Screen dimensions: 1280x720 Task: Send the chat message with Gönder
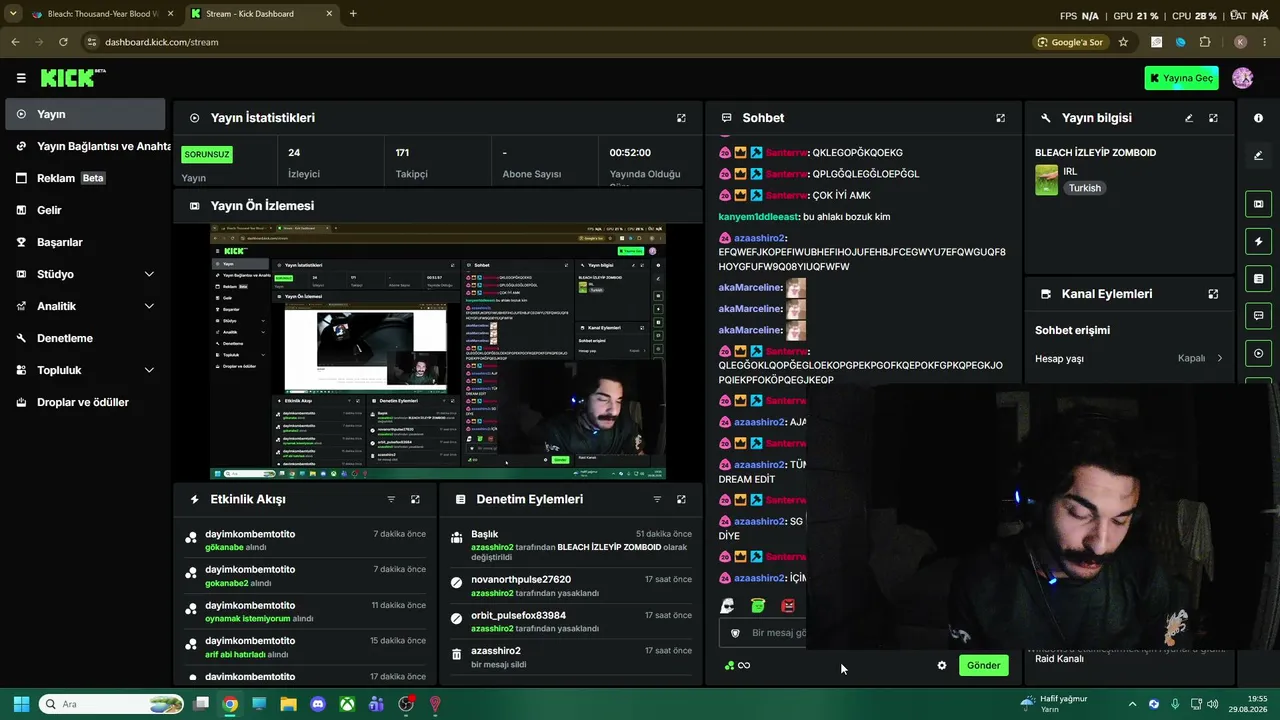(x=983, y=665)
